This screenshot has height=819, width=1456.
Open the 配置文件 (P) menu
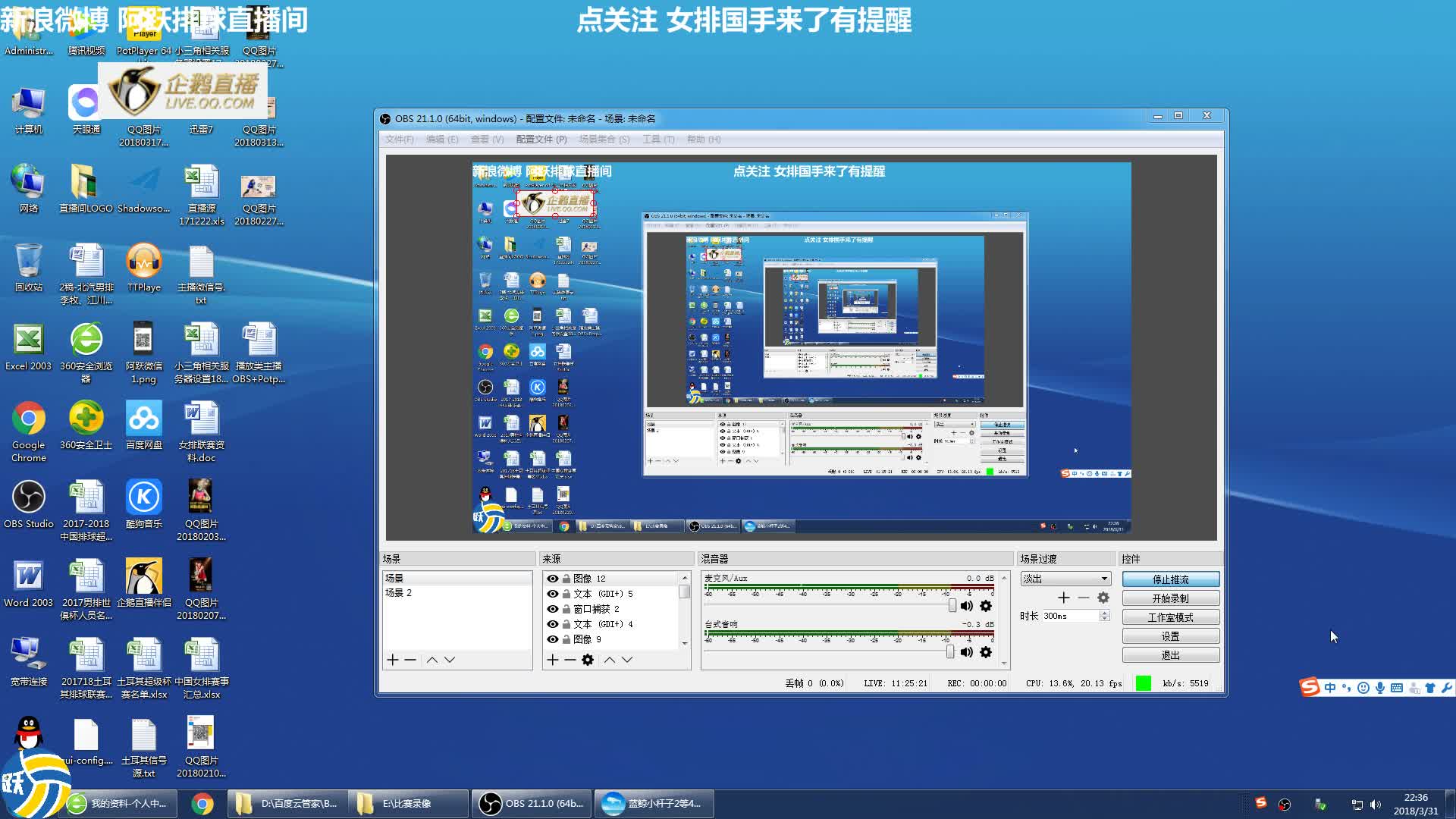(x=541, y=140)
